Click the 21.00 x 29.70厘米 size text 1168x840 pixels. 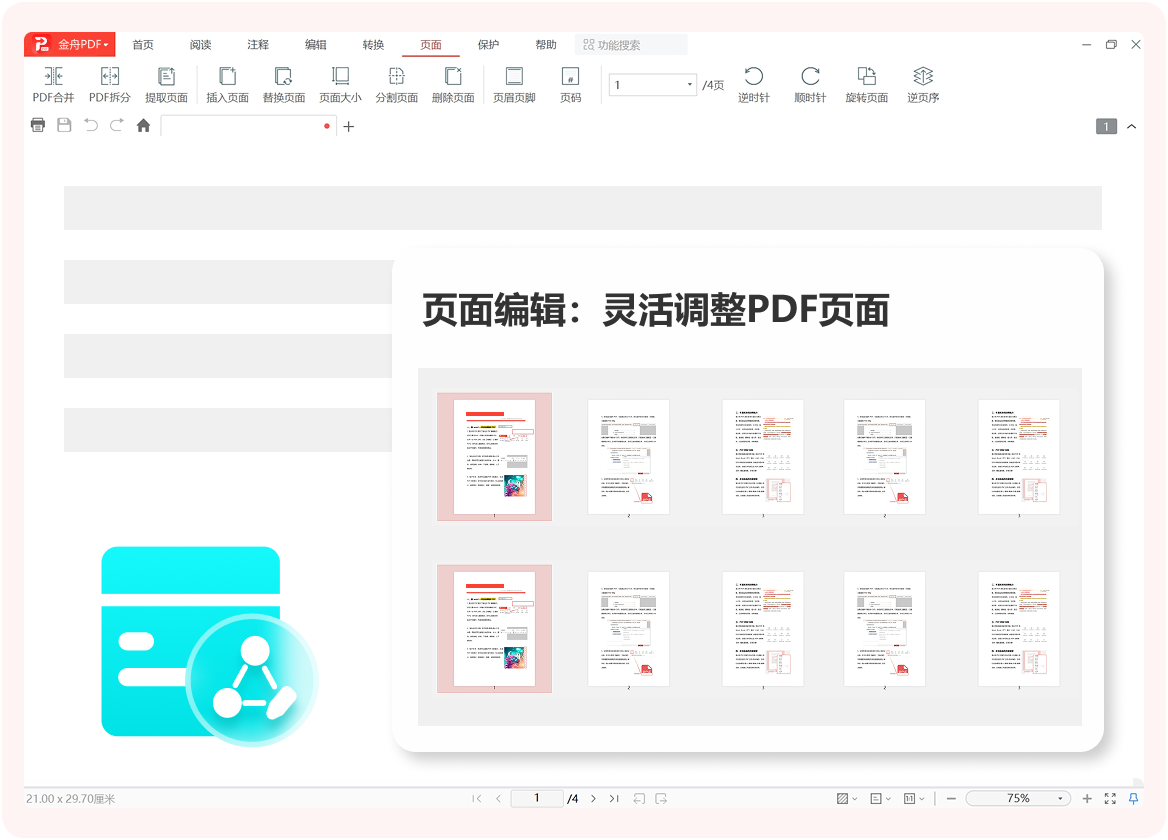pos(71,798)
